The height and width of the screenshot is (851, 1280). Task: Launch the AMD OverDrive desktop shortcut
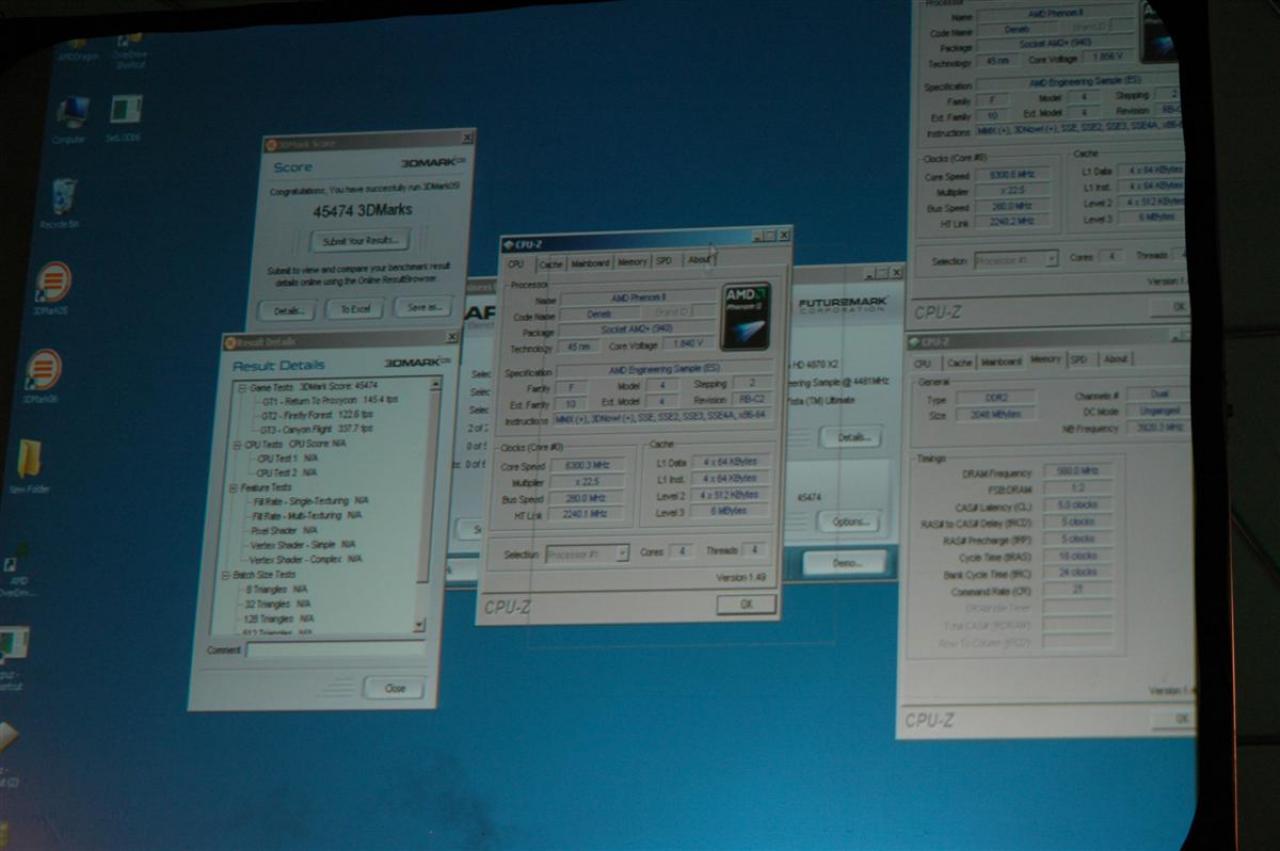18,572
